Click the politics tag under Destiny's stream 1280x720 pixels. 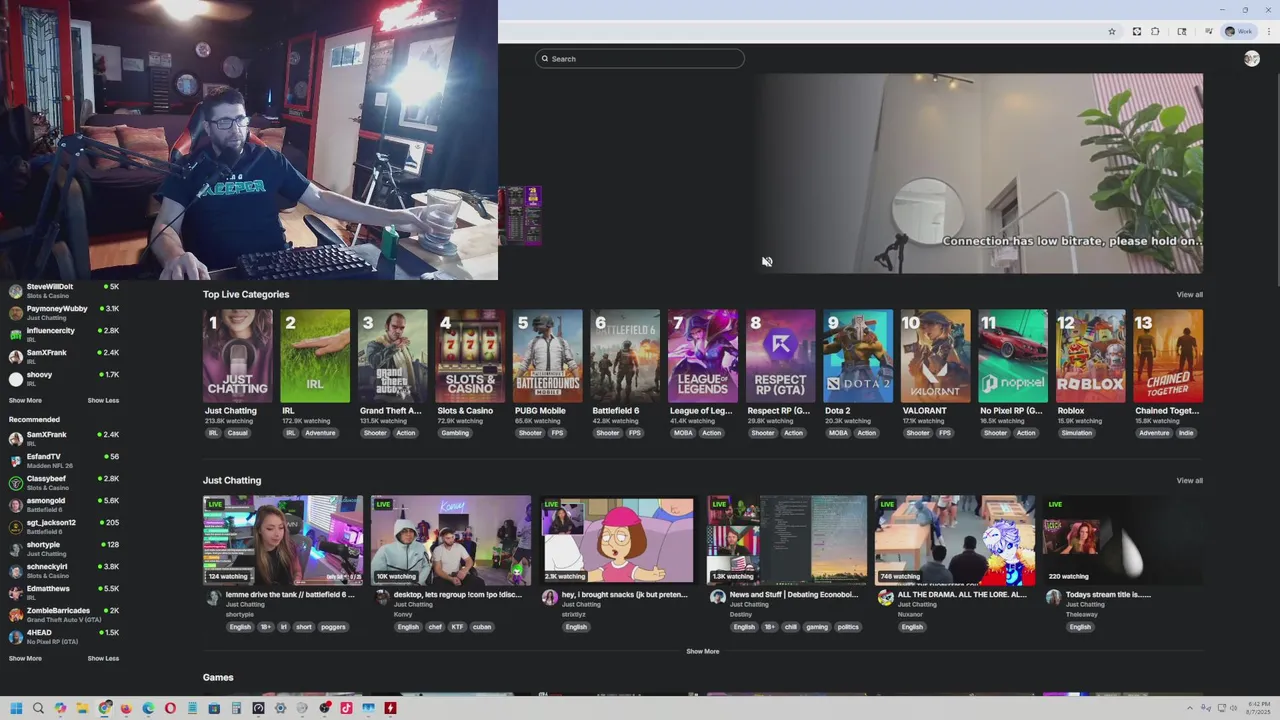pyautogui.click(x=848, y=627)
